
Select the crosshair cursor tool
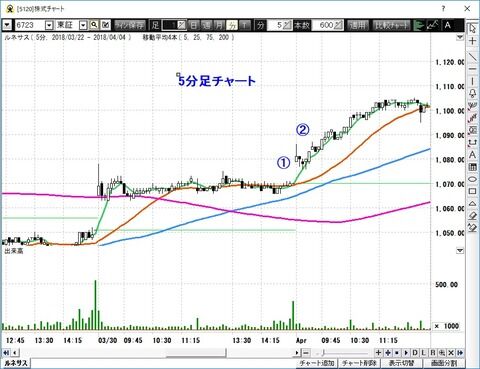pos(472,41)
